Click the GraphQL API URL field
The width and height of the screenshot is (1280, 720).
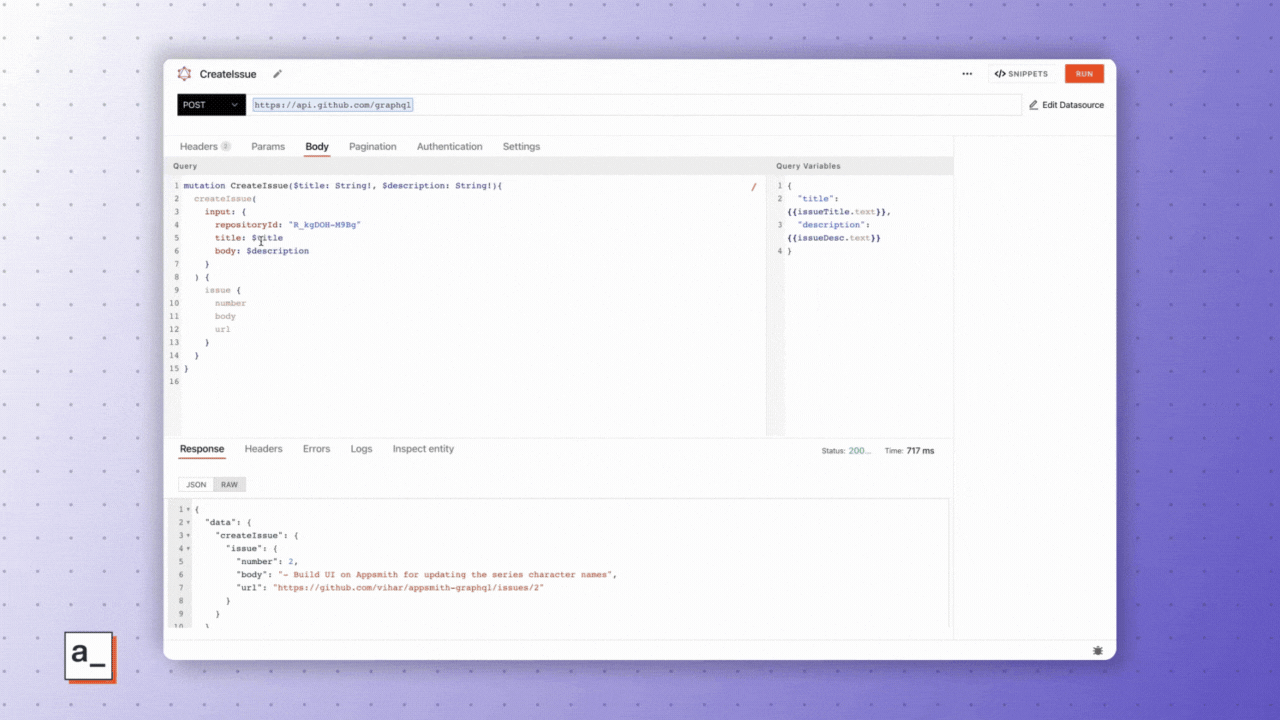(x=636, y=105)
